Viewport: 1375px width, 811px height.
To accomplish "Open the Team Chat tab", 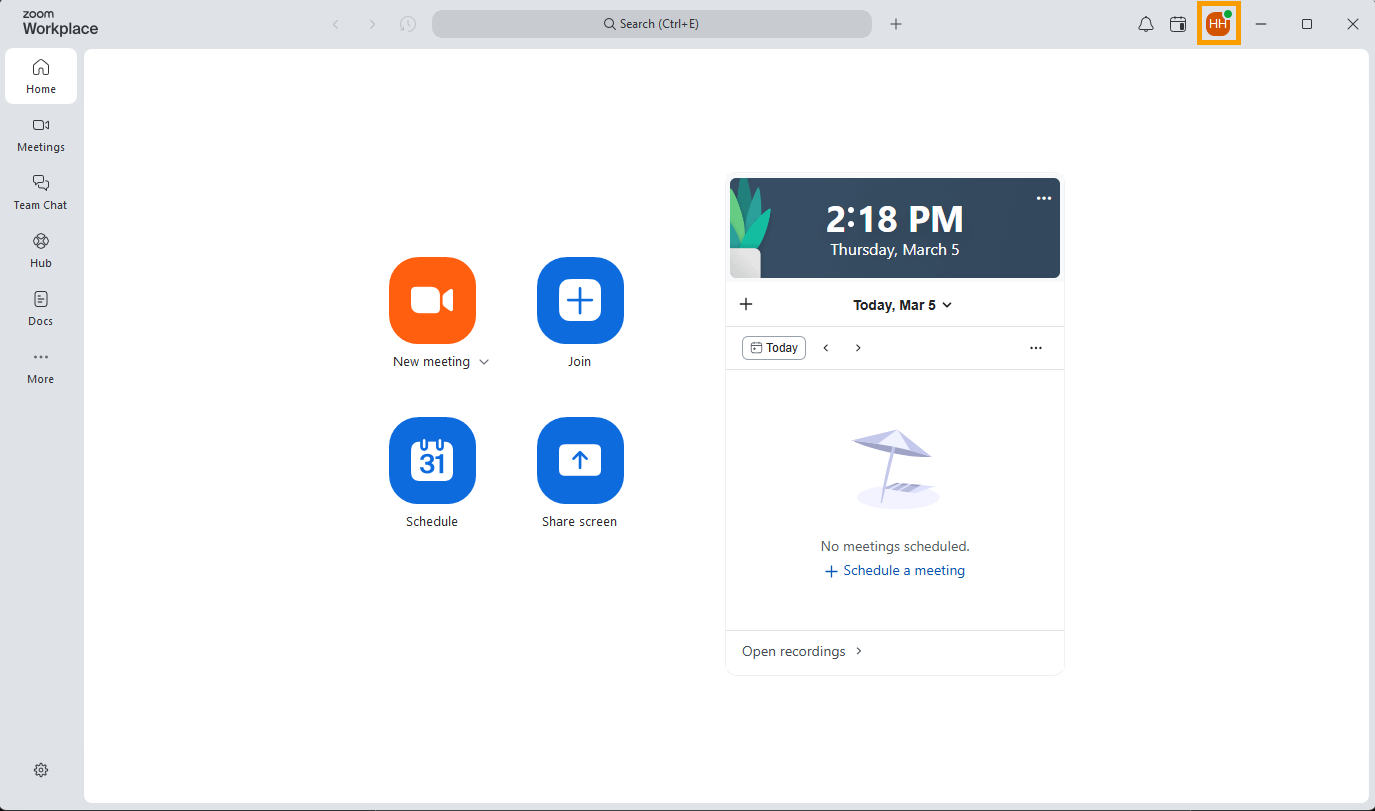I will pyautogui.click(x=41, y=192).
